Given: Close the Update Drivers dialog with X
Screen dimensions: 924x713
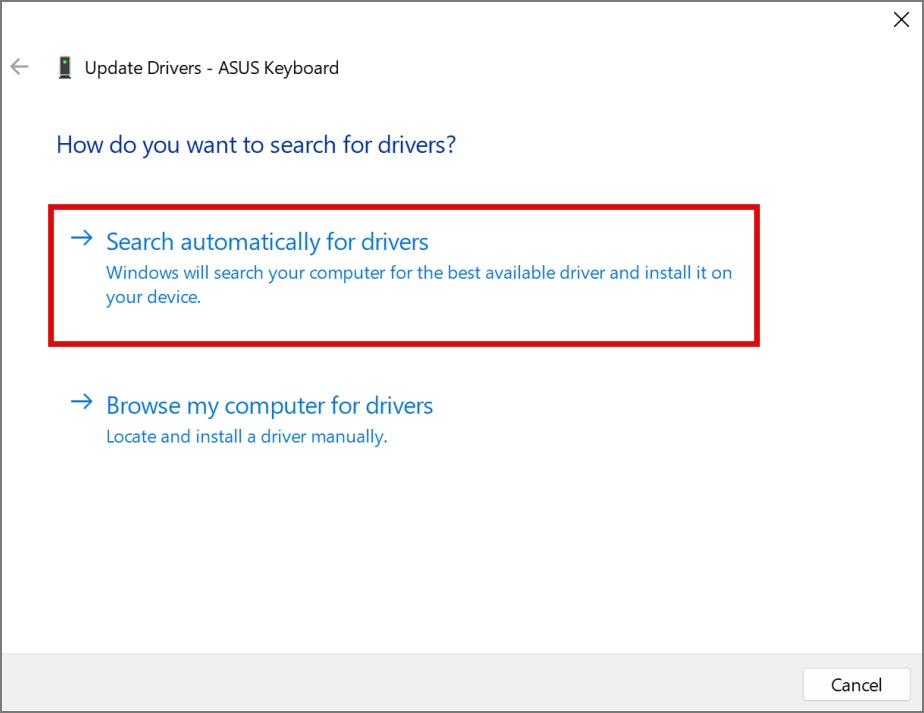Looking at the screenshot, I should coord(901,19).
